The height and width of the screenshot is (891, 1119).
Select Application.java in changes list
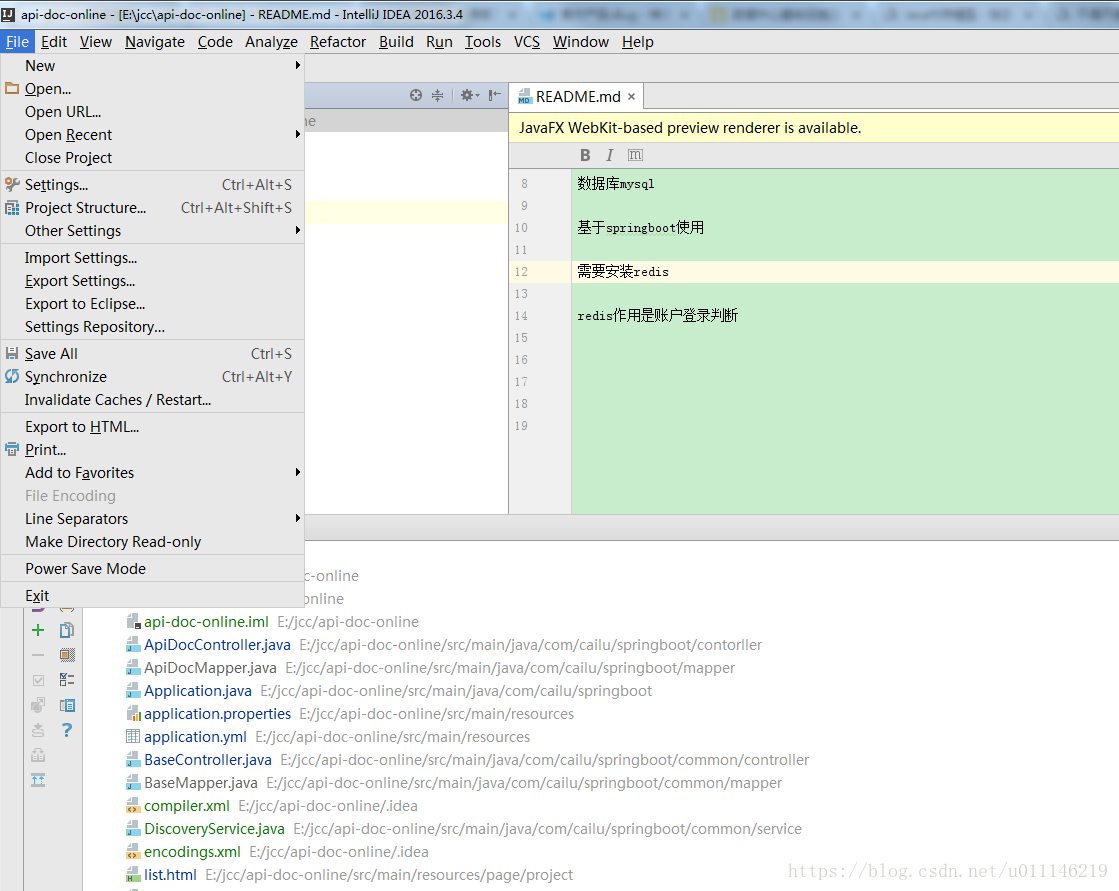[198, 691]
